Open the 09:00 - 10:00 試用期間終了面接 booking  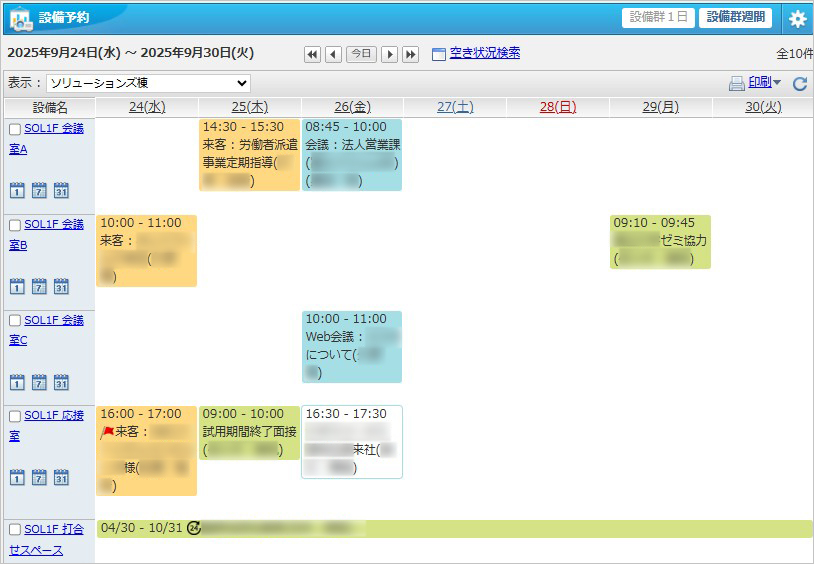pos(250,433)
